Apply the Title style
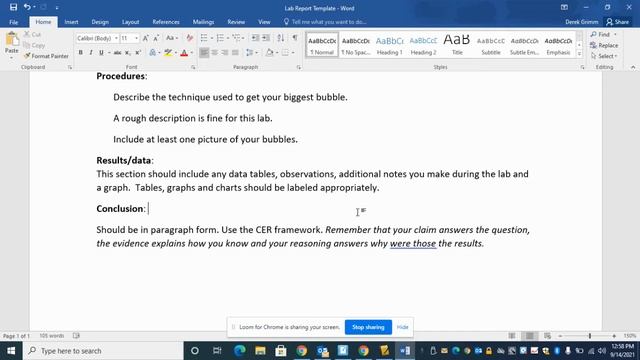640x360 pixels. click(457, 45)
